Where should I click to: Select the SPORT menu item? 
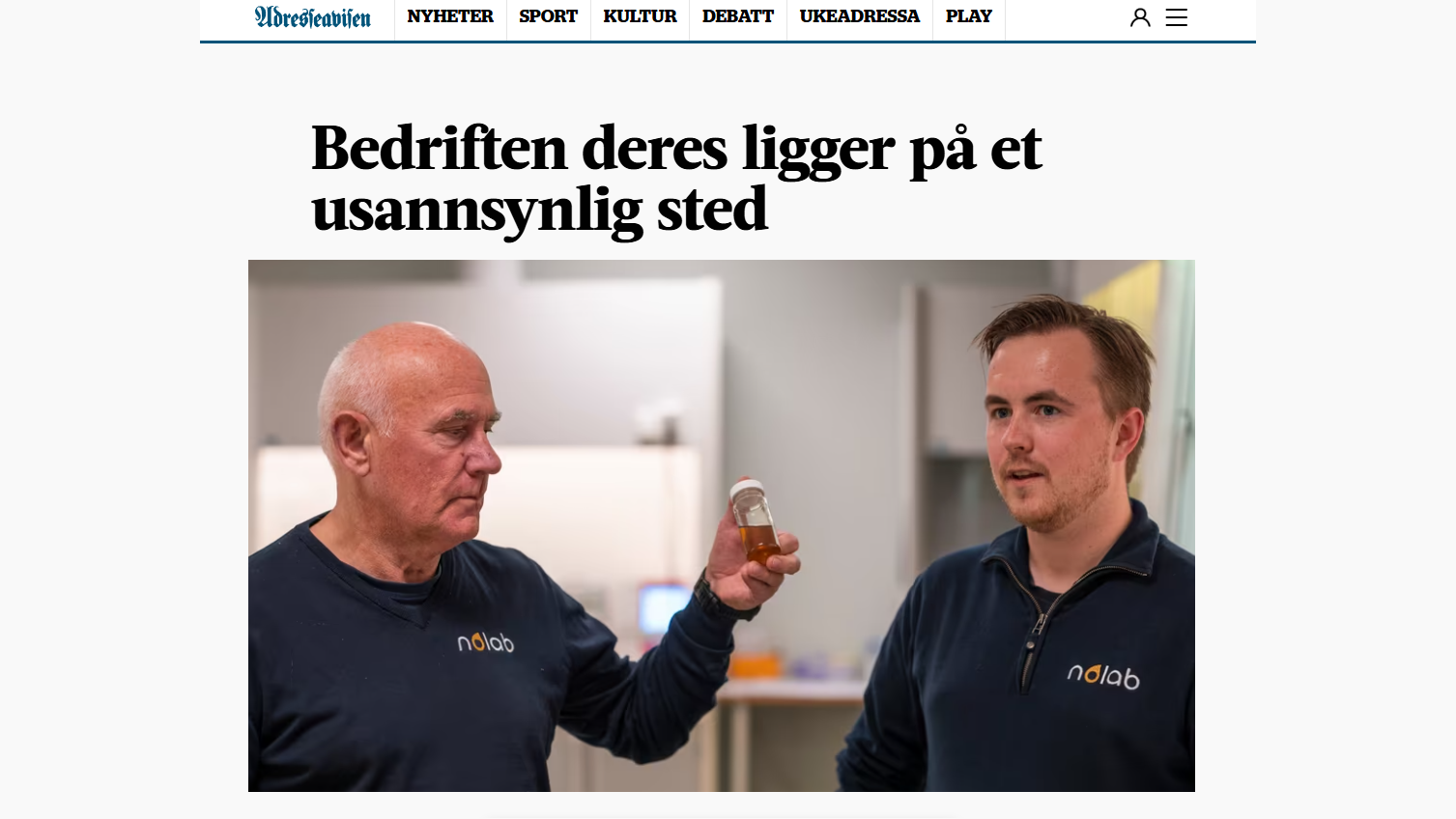click(x=548, y=16)
